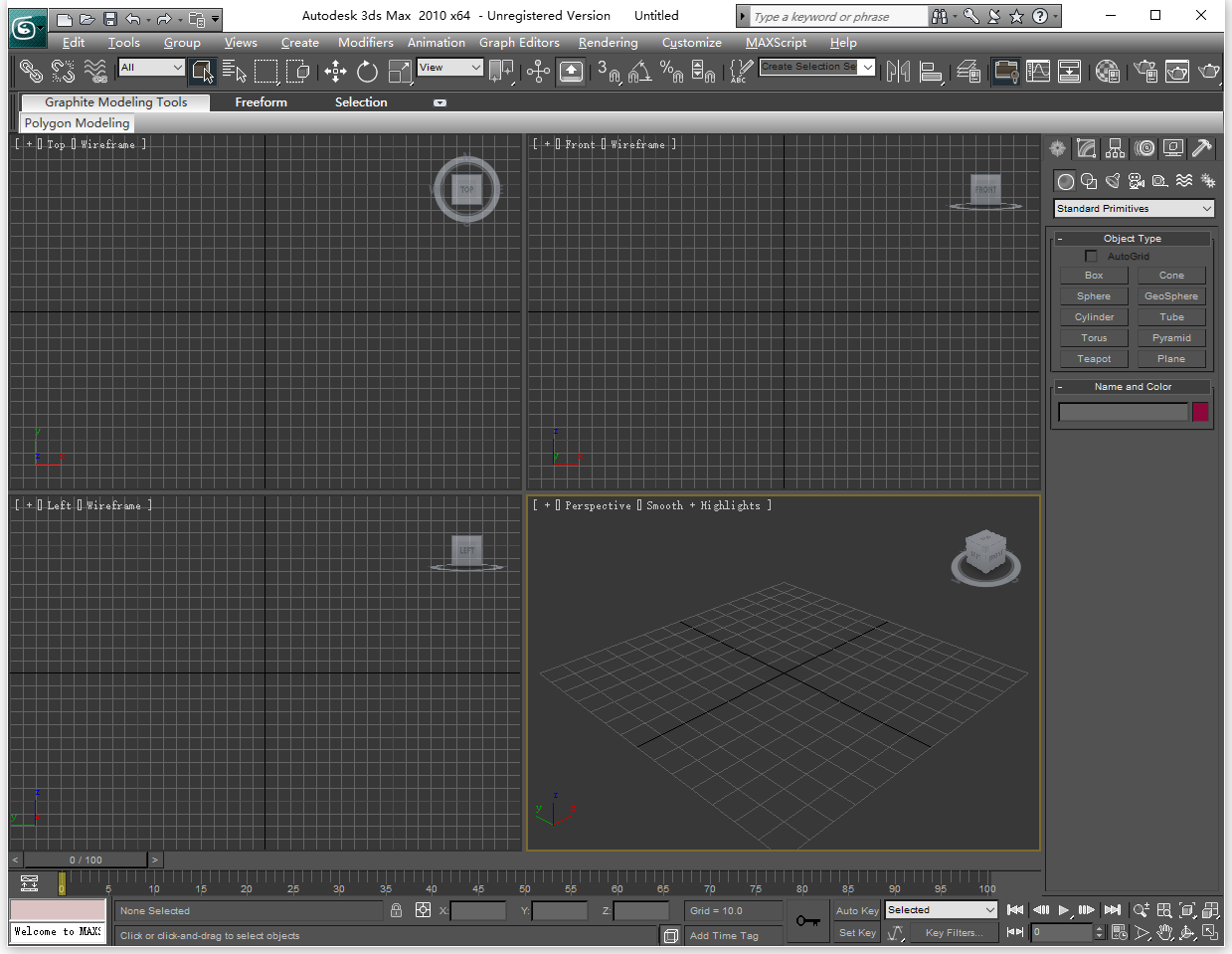Open the View reference coordinate dropdown

[450, 68]
